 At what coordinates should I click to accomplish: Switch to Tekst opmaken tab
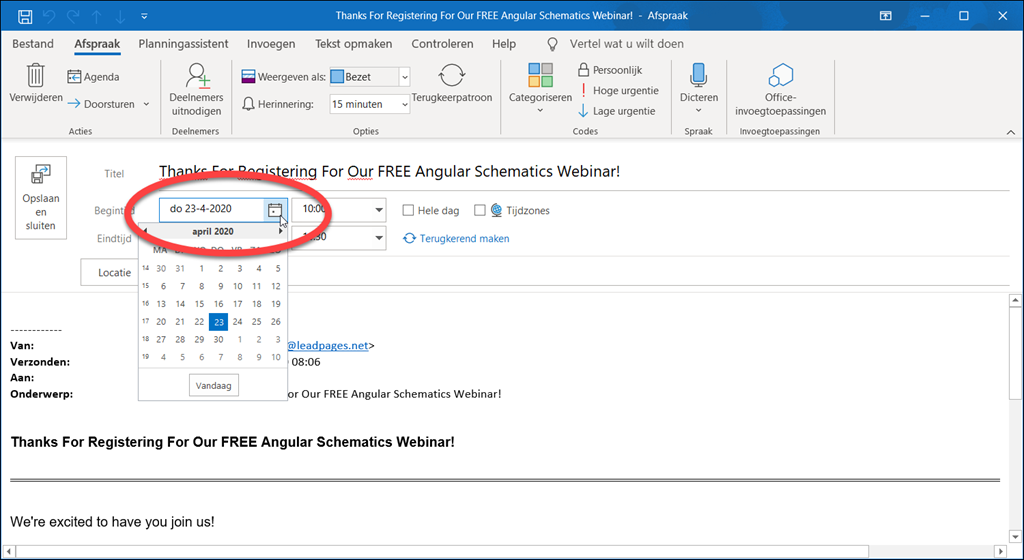(354, 44)
